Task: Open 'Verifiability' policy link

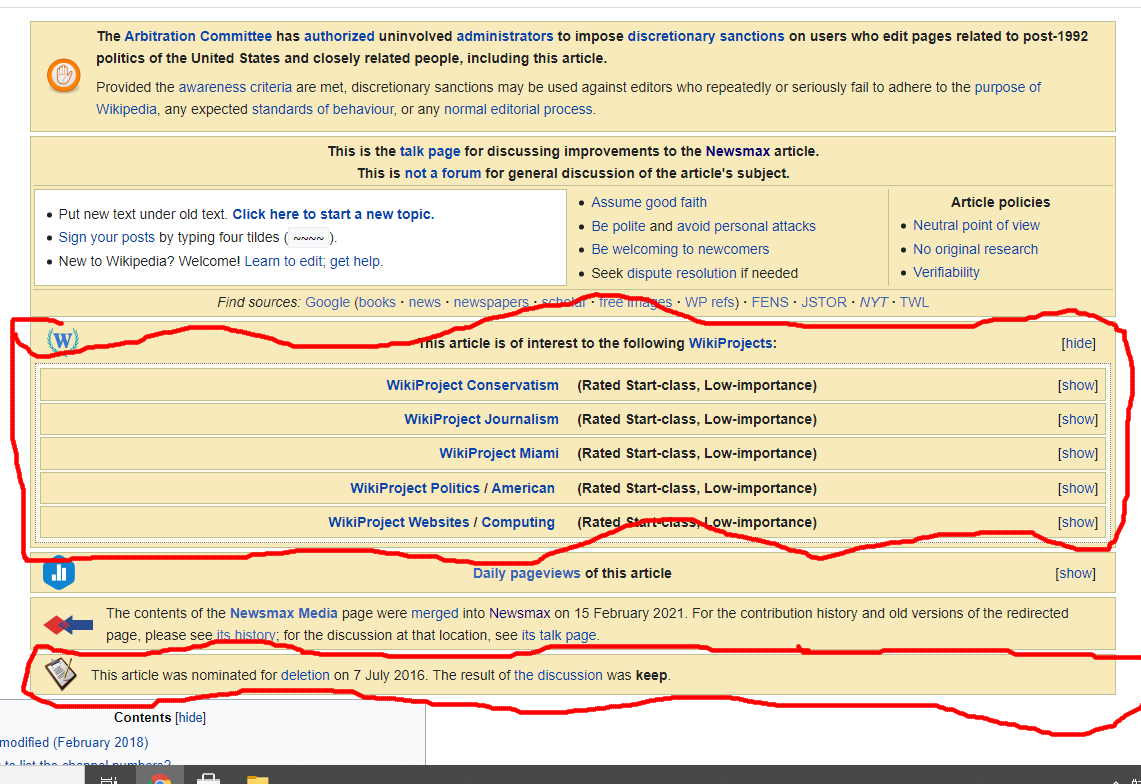Action: pyautogui.click(x=947, y=272)
